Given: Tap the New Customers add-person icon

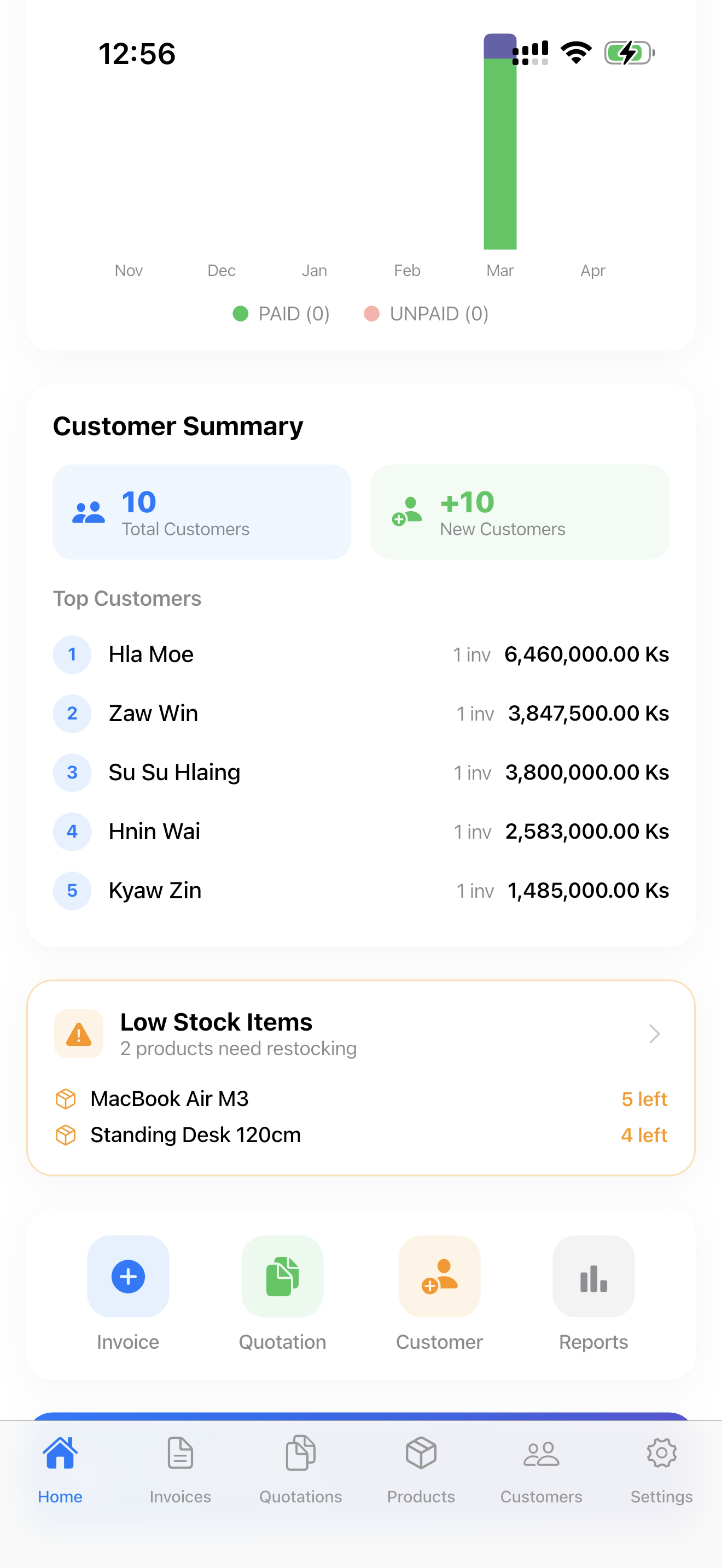Looking at the screenshot, I should pos(406,511).
